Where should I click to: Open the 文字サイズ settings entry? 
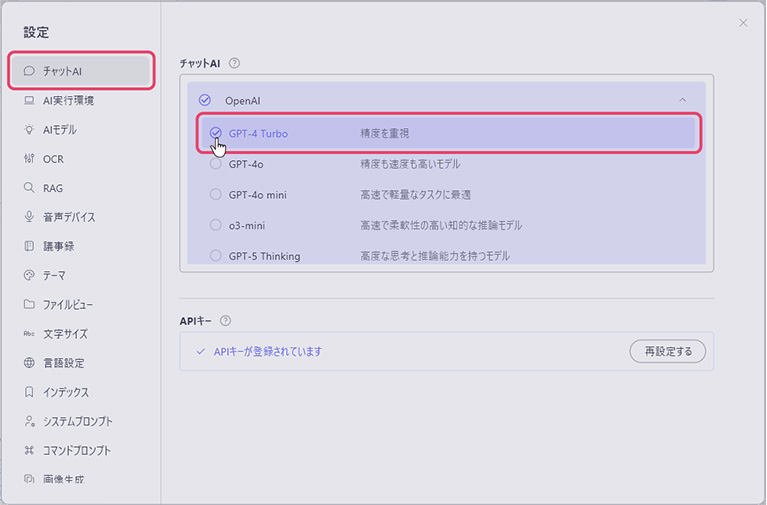click(x=65, y=334)
